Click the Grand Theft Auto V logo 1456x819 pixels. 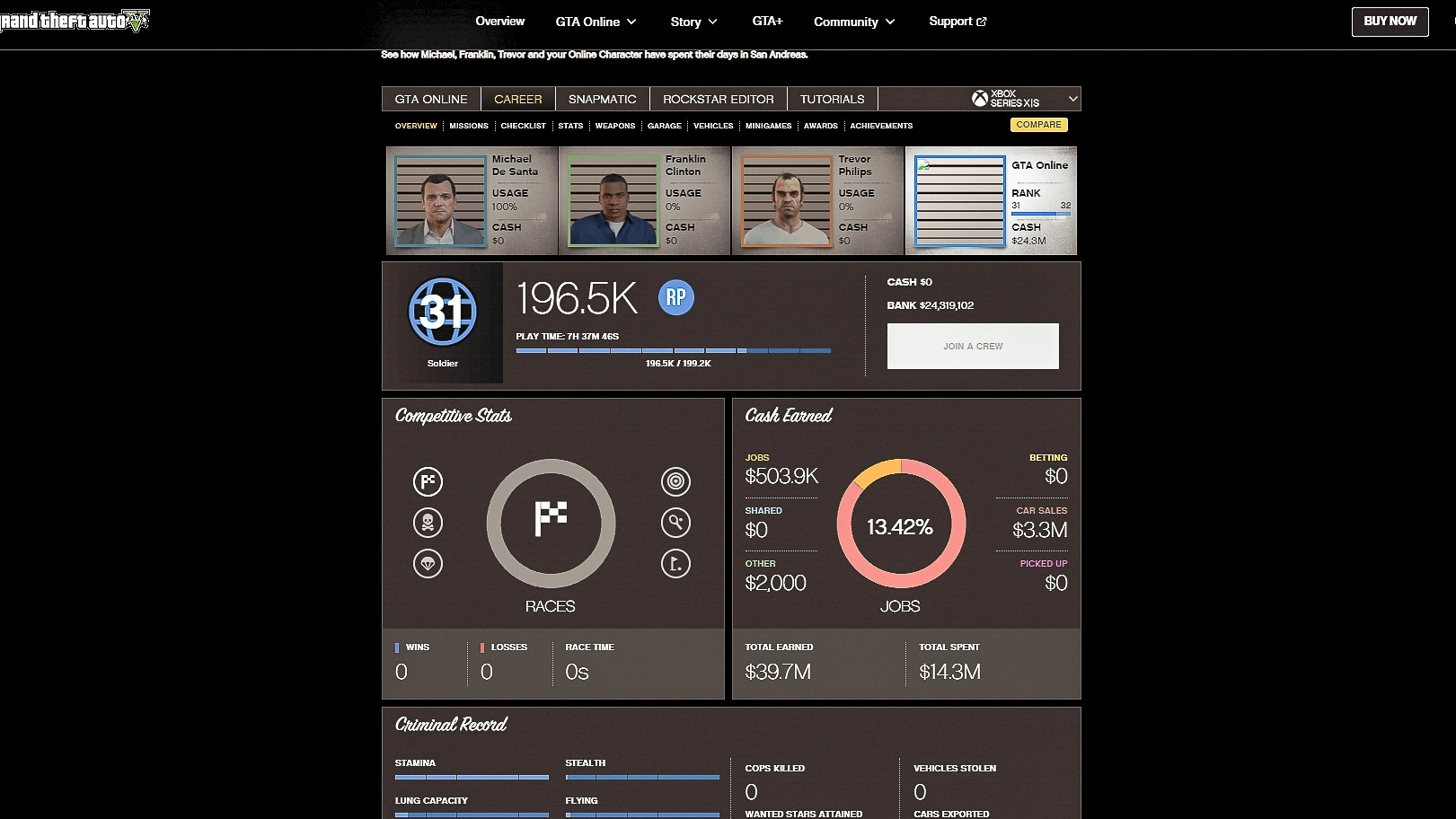coord(75,21)
